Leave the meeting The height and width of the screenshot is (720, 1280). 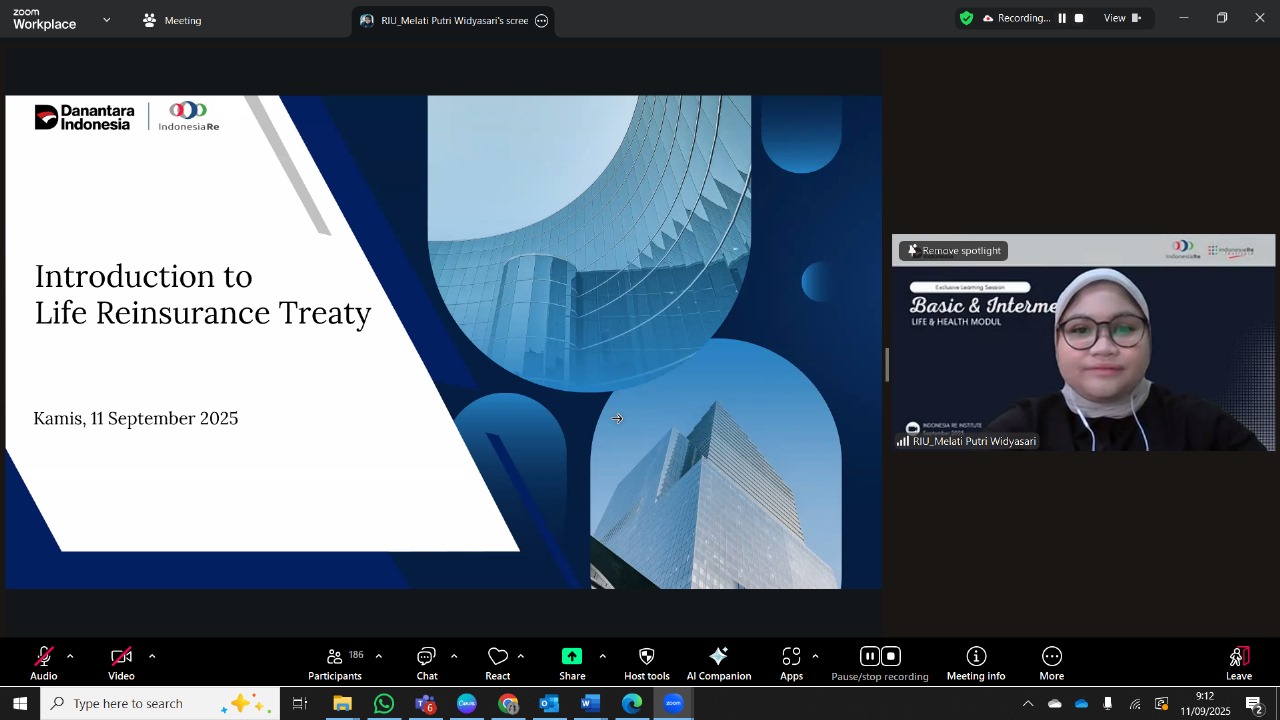(x=1239, y=661)
